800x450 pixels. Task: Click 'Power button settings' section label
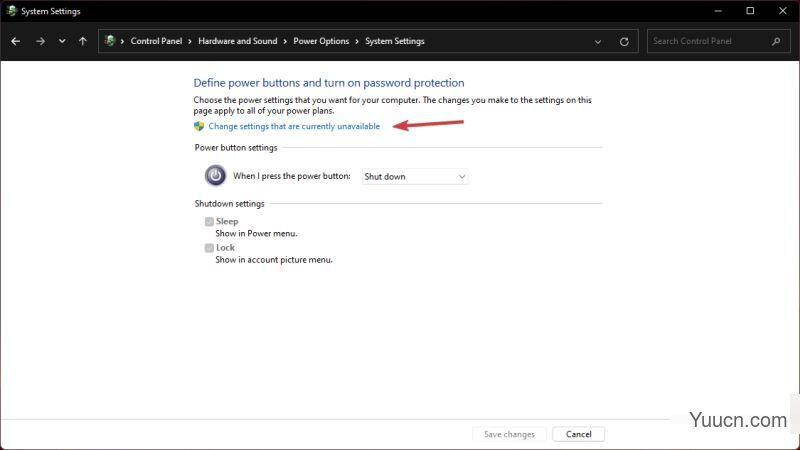tap(236, 148)
